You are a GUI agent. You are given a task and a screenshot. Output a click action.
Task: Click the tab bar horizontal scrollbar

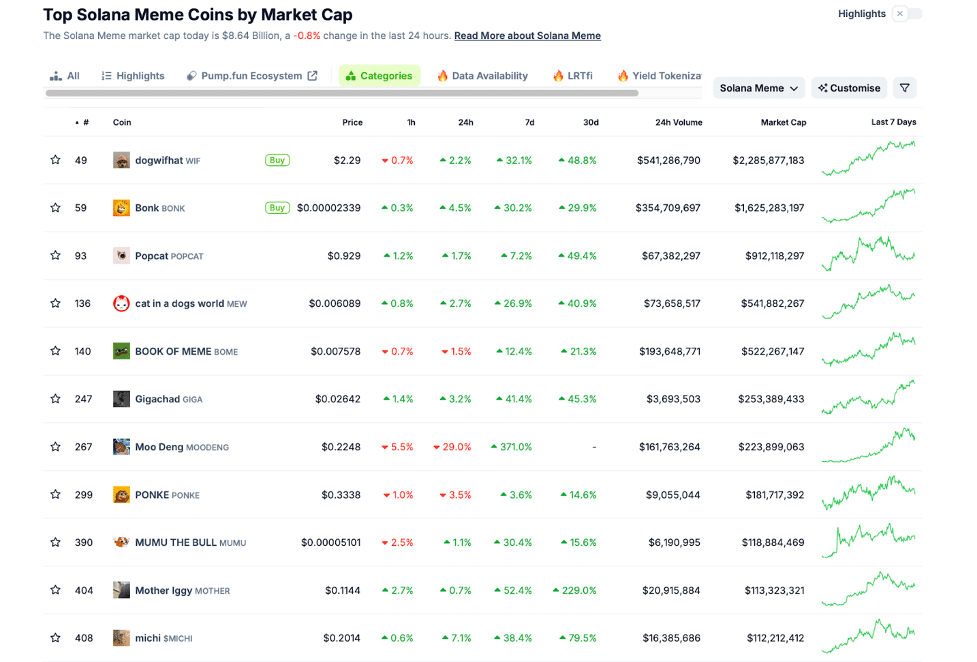pyautogui.click(x=341, y=93)
